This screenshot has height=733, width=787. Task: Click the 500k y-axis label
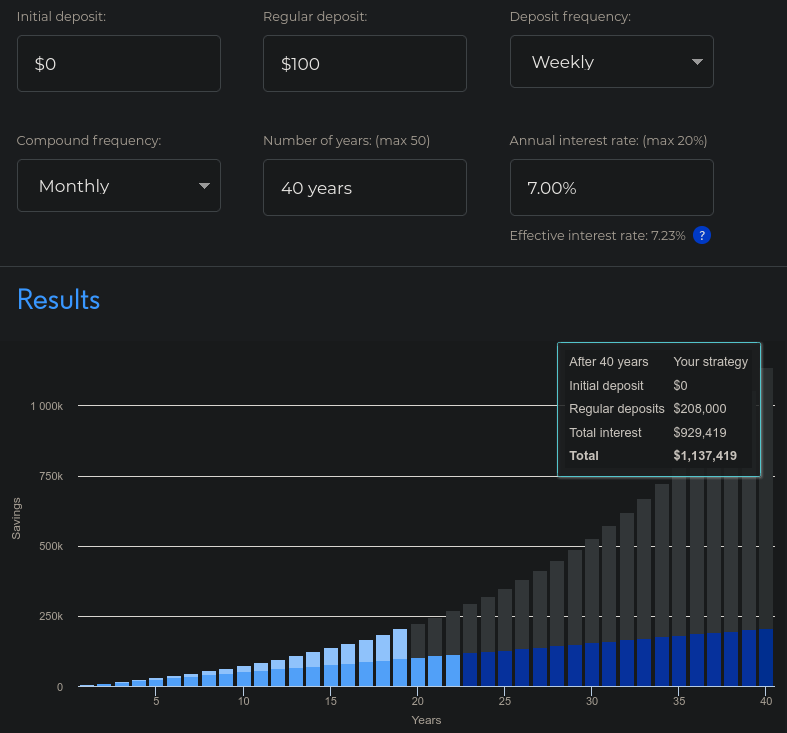point(51,546)
